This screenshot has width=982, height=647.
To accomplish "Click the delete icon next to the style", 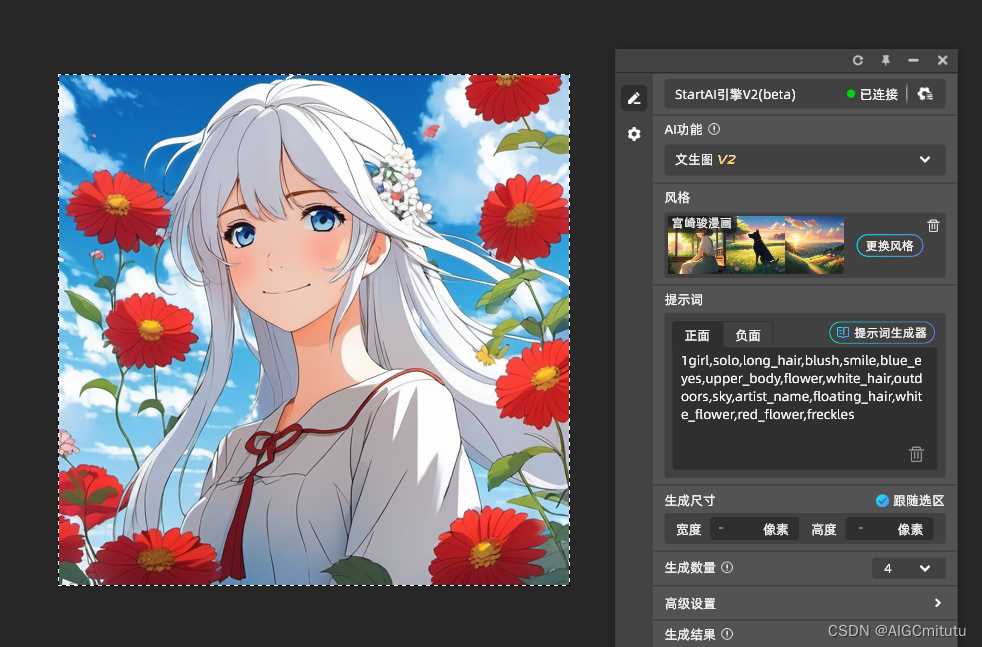I will (933, 225).
